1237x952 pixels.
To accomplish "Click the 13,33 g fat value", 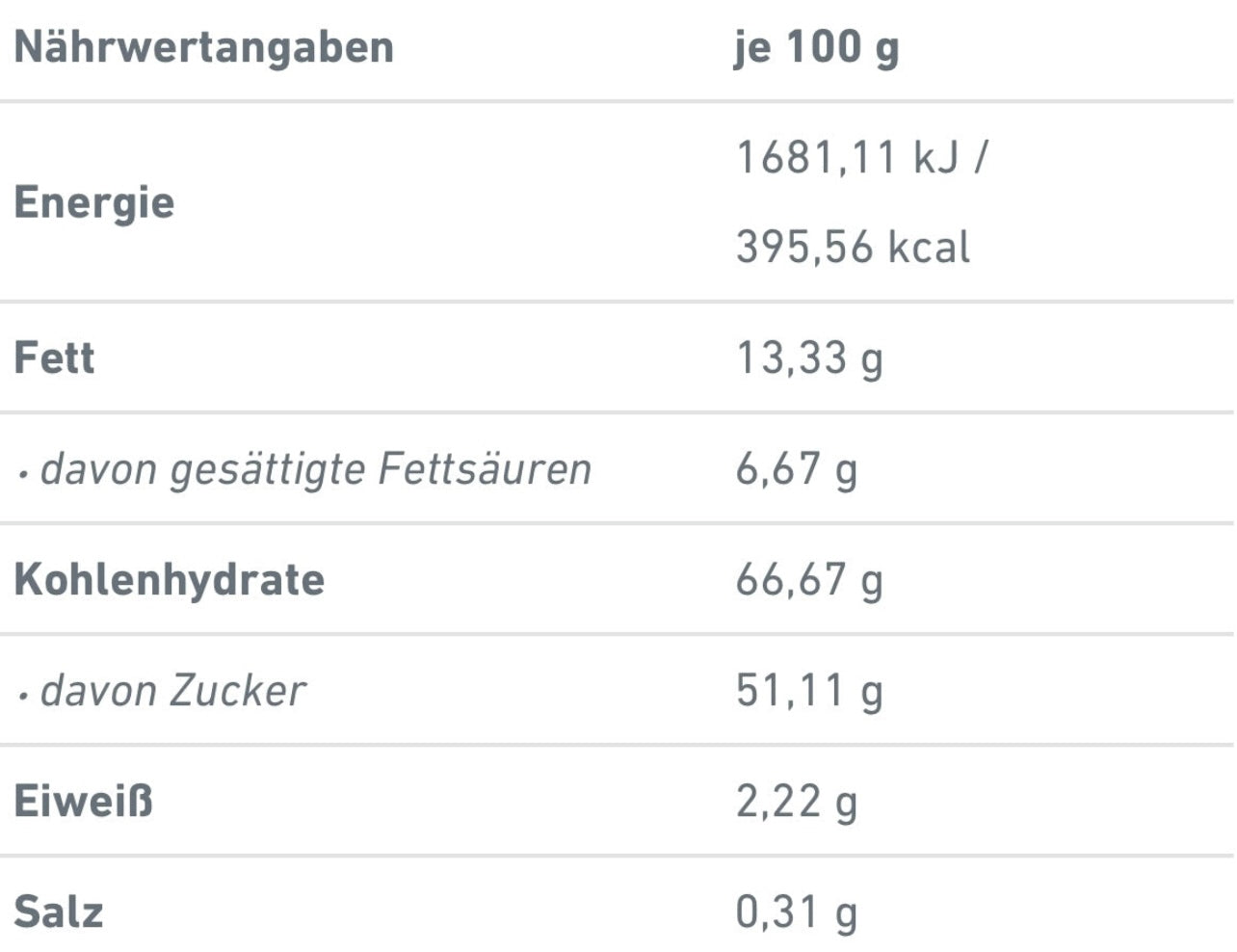I will click(x=809, y=358).
